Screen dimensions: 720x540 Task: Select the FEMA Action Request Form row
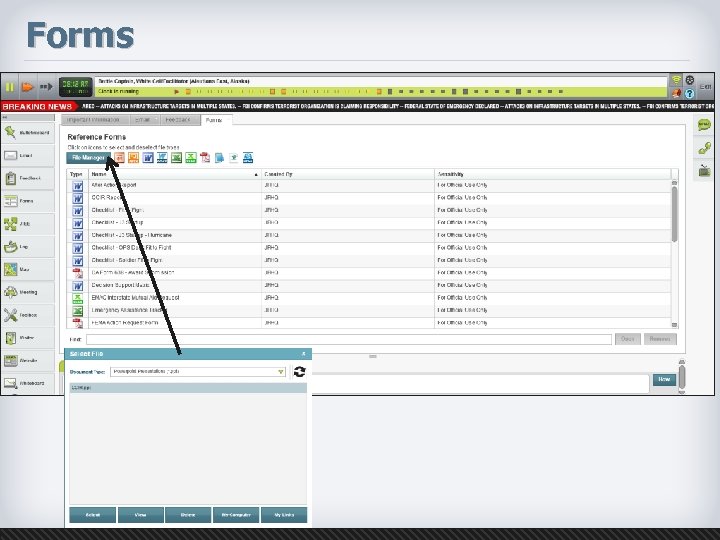(x=369, y=323)
